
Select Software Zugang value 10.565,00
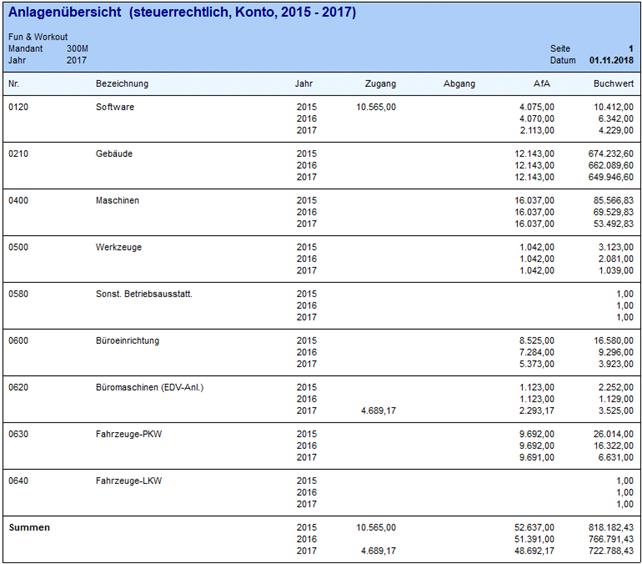coord(375,107)
